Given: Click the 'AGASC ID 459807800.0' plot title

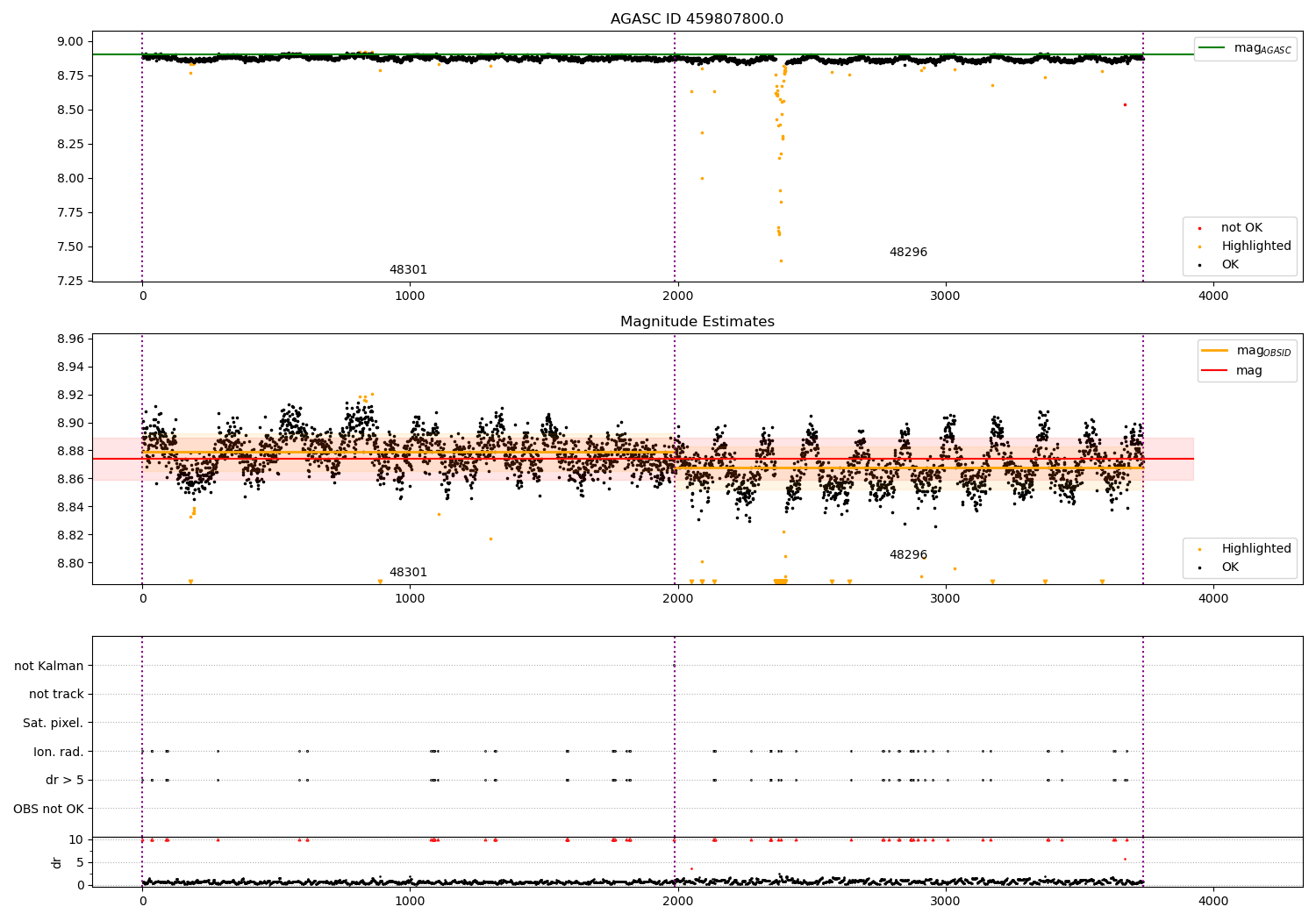Looking at the screenshot, I should 697,19.
